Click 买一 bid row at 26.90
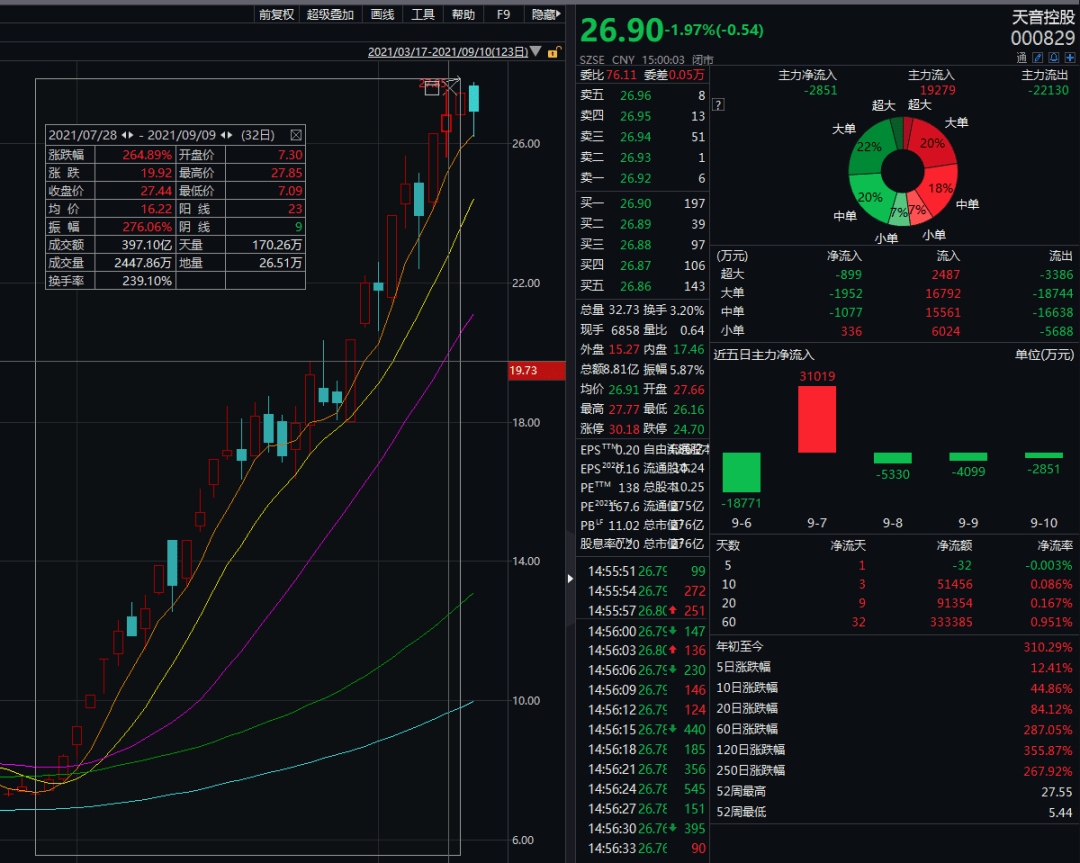 click(643, 203)
